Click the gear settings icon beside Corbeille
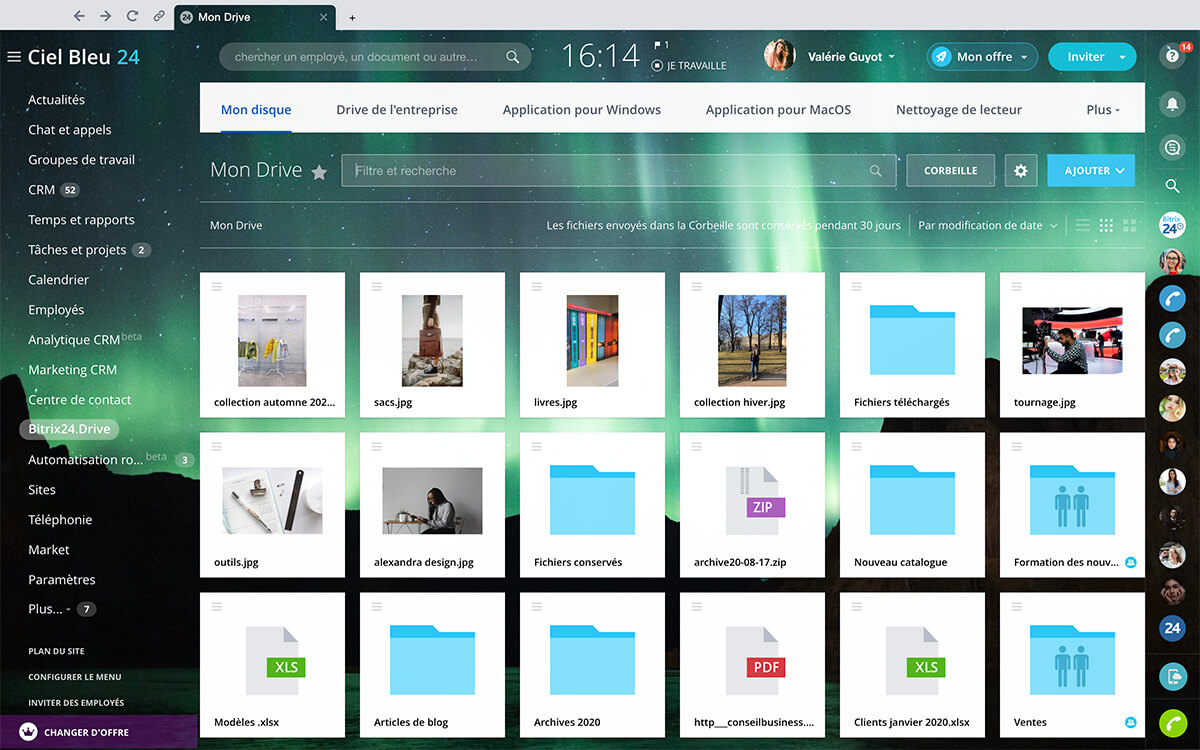The width and height of the screenshot is (1200, 750). (1020, 171)
